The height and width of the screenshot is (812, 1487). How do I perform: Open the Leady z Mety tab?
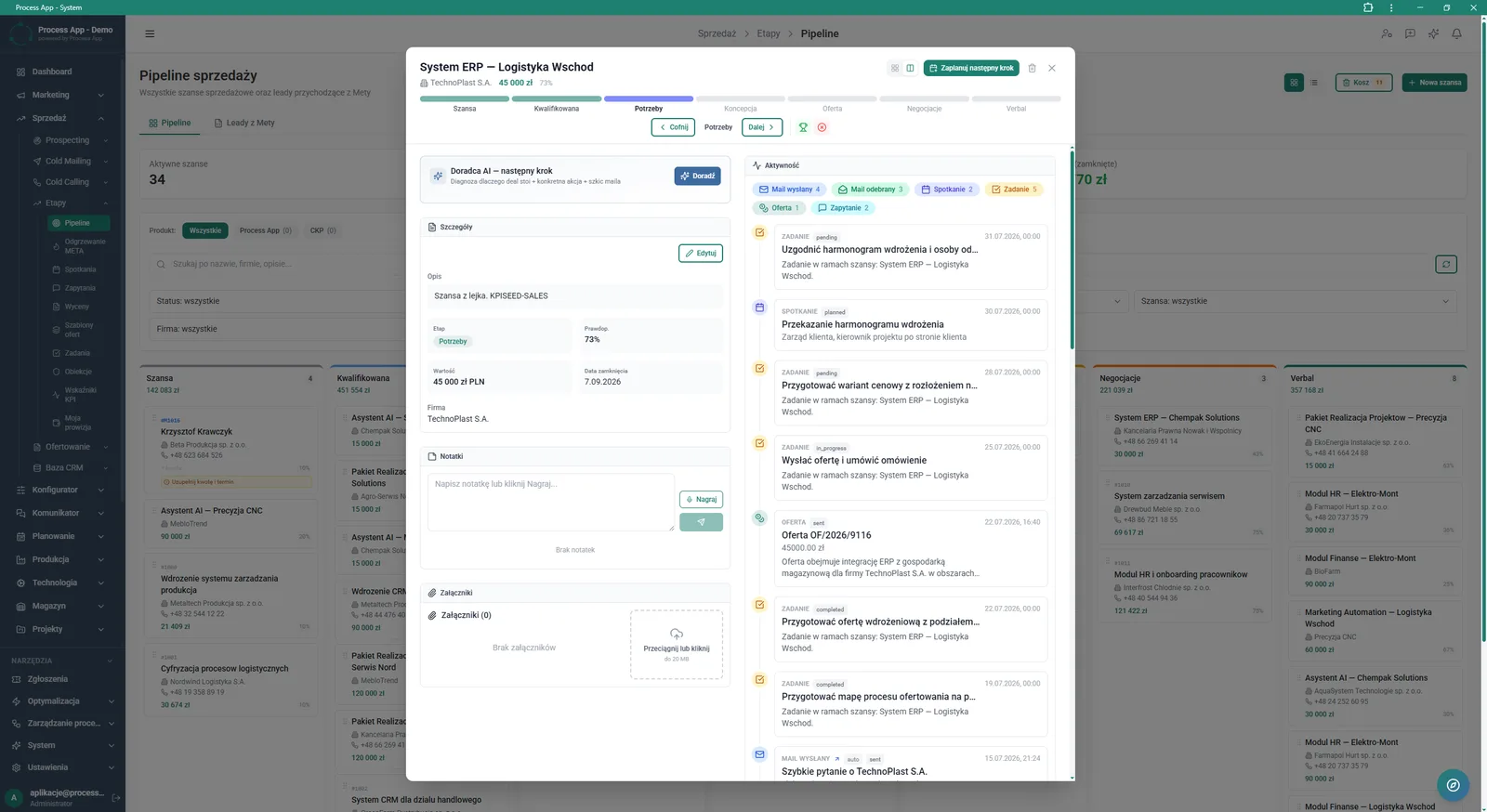(244, 123)
